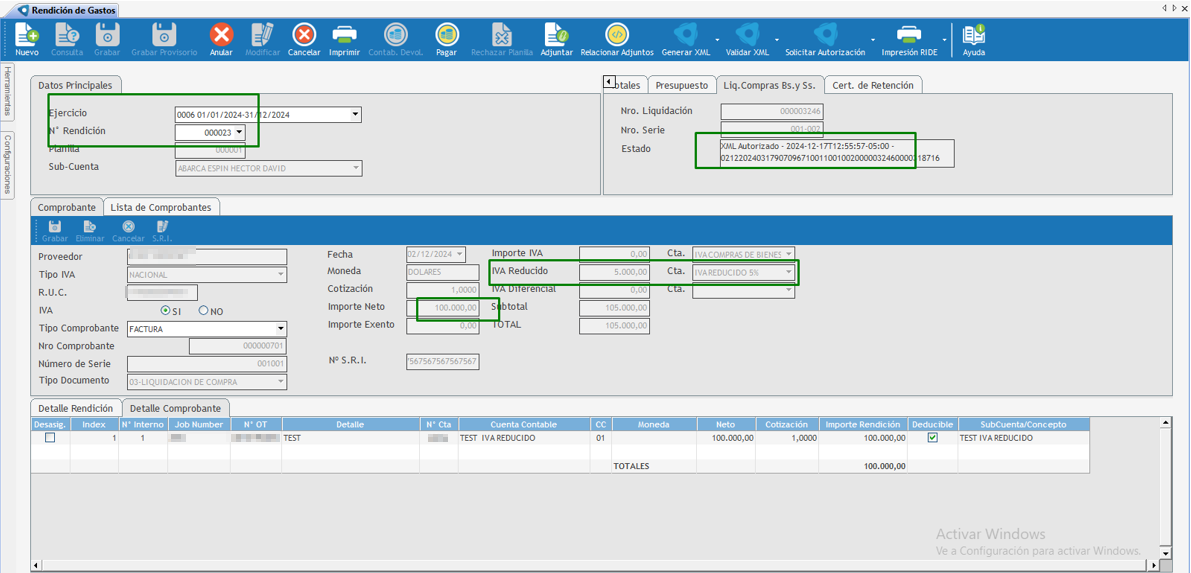Open the Tipo Comprobante dropdown
Screen dimensions: 1191x573
[280, 329]
